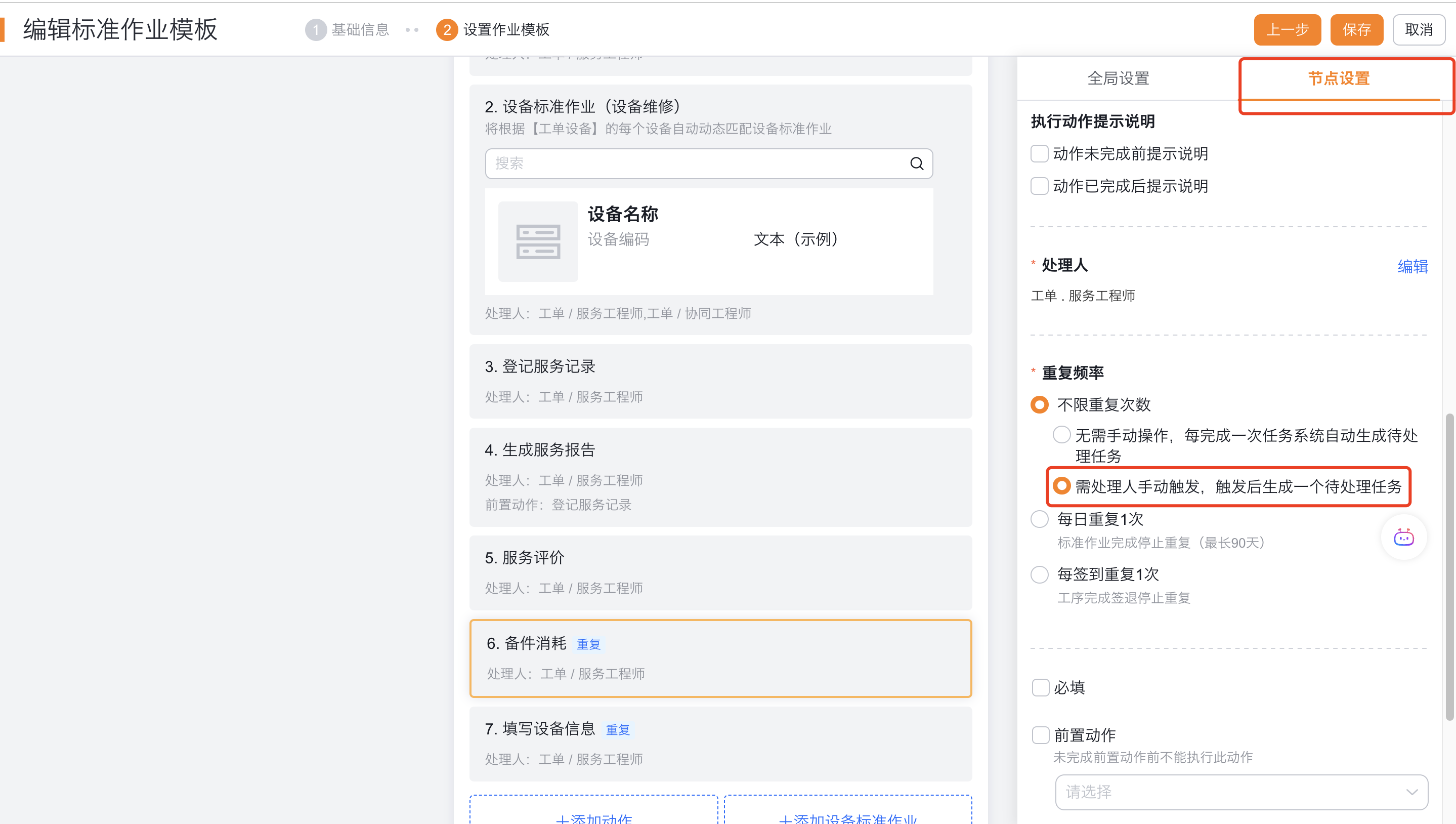Click the search magnifier icon

pyautogui.click(x=916, y=163)
